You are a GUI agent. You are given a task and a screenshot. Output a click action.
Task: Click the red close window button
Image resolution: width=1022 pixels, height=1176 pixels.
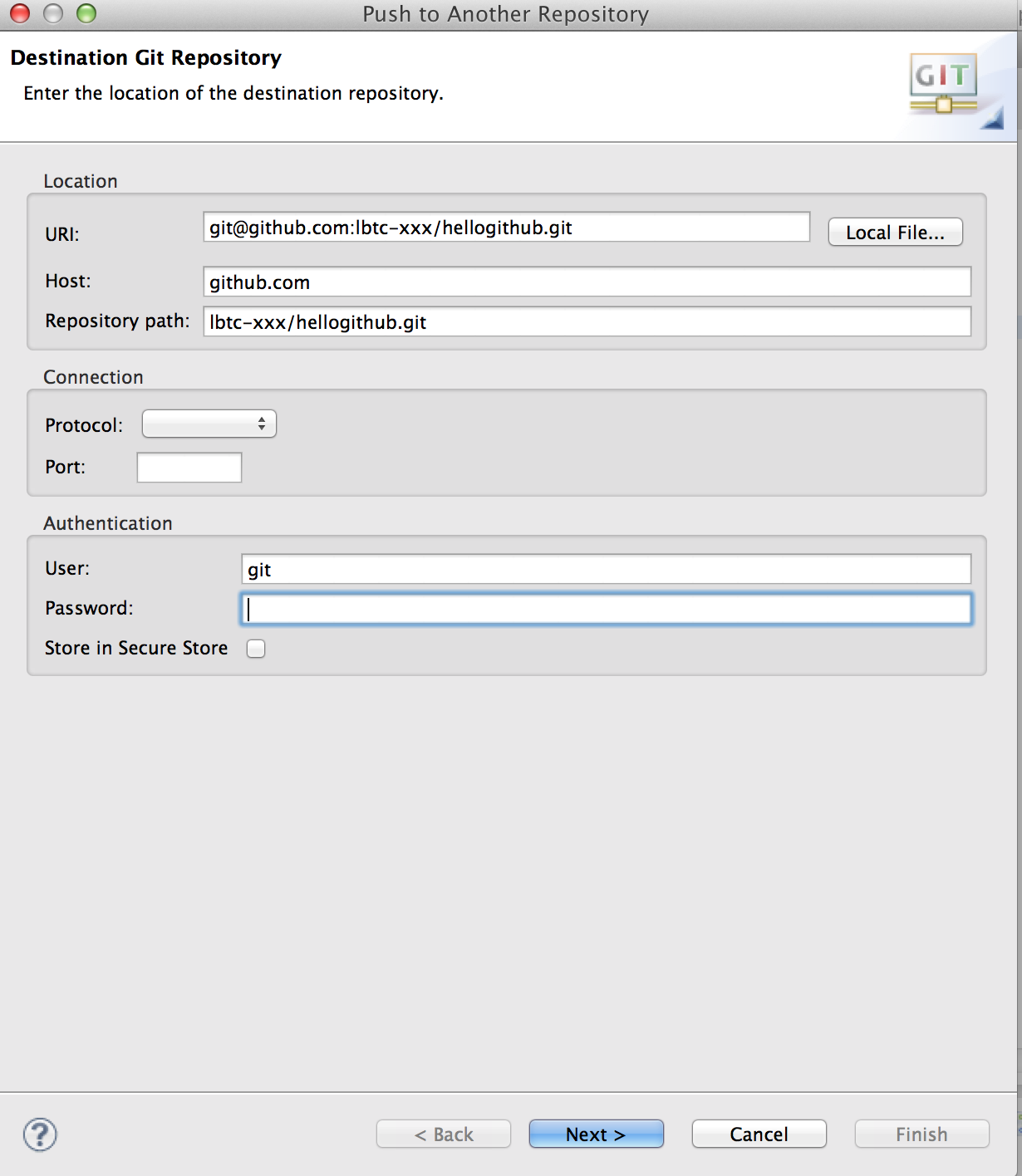[19, 13]
